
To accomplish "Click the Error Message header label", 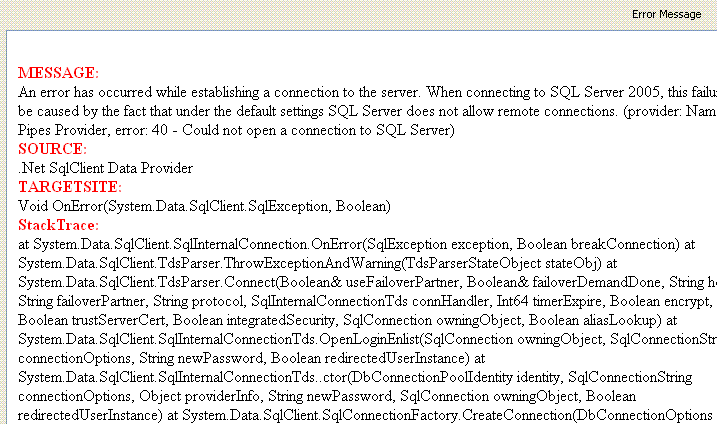I will click(666, 14).
